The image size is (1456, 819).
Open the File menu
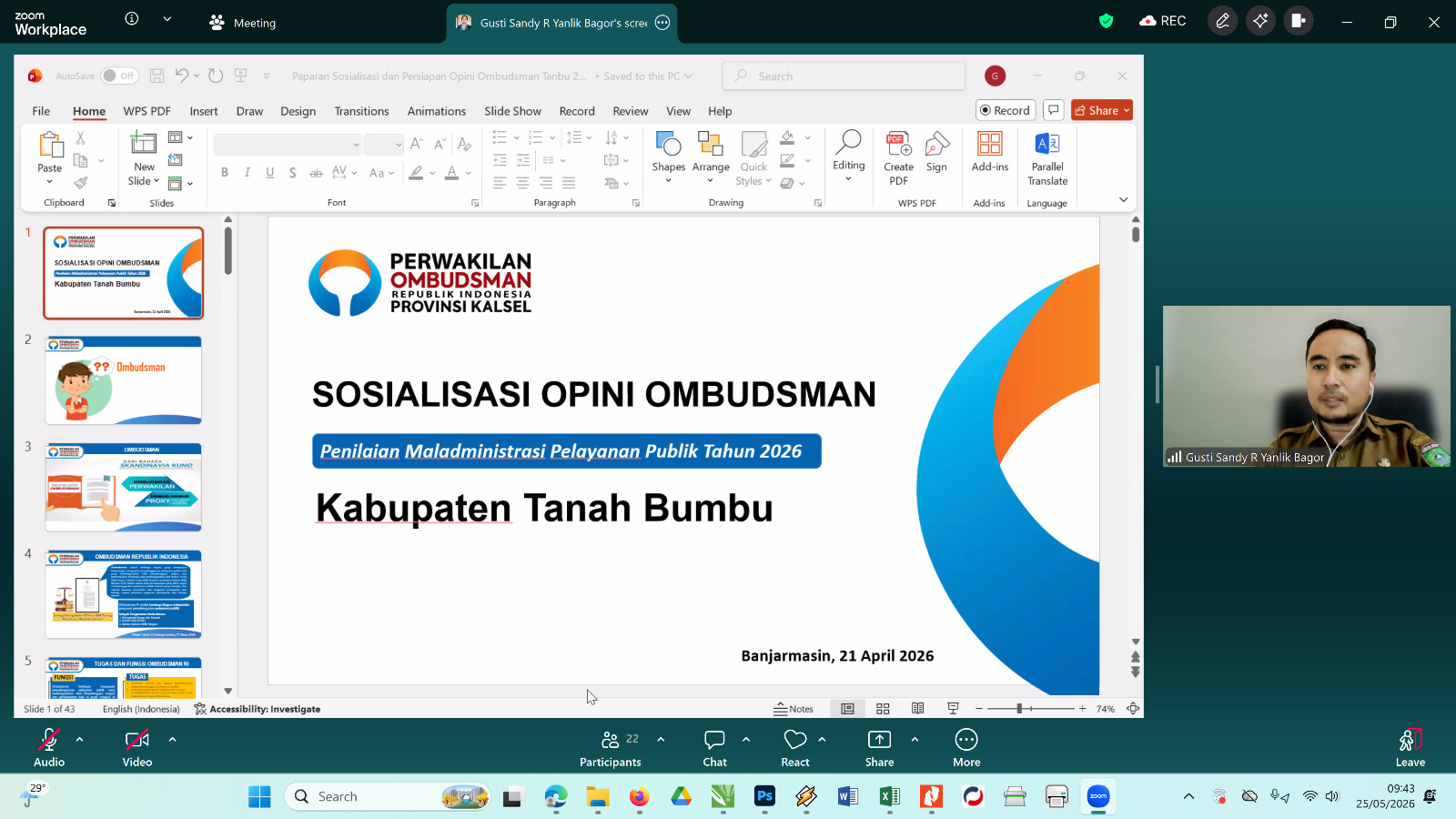coord(41,111)
